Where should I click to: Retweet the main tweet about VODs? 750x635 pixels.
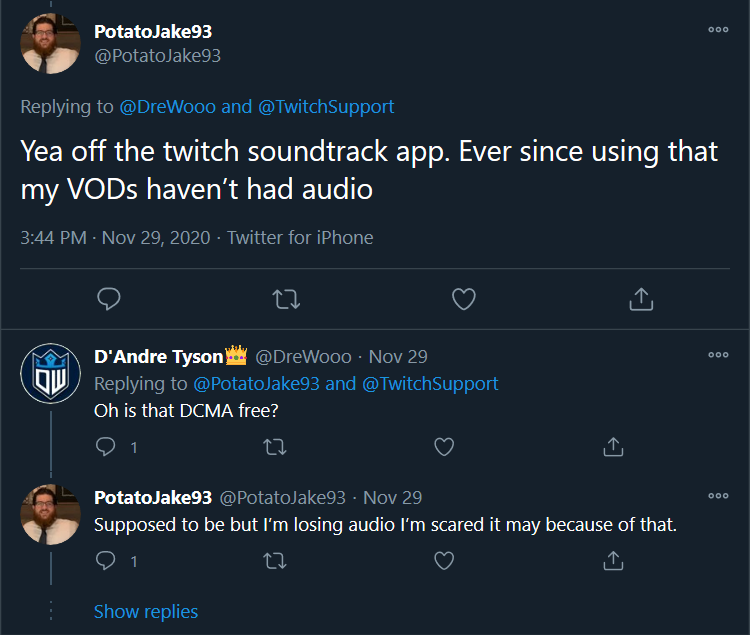[287, 298]
